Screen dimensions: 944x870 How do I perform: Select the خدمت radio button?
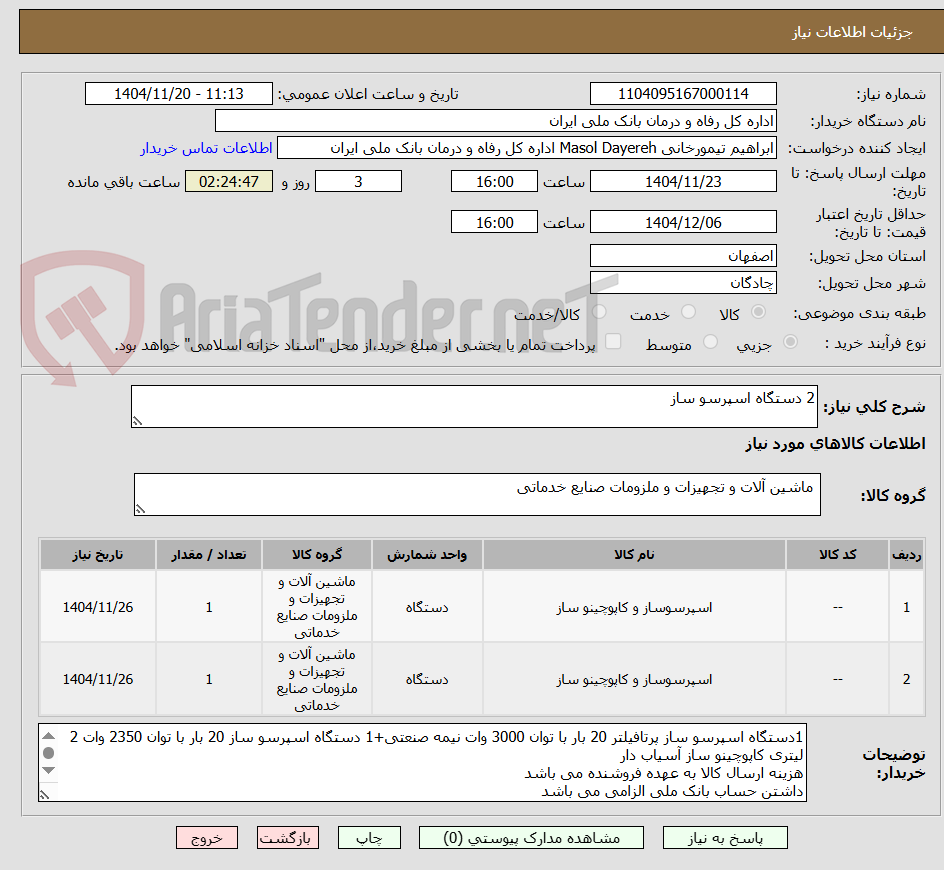click(x=688, y=312)
